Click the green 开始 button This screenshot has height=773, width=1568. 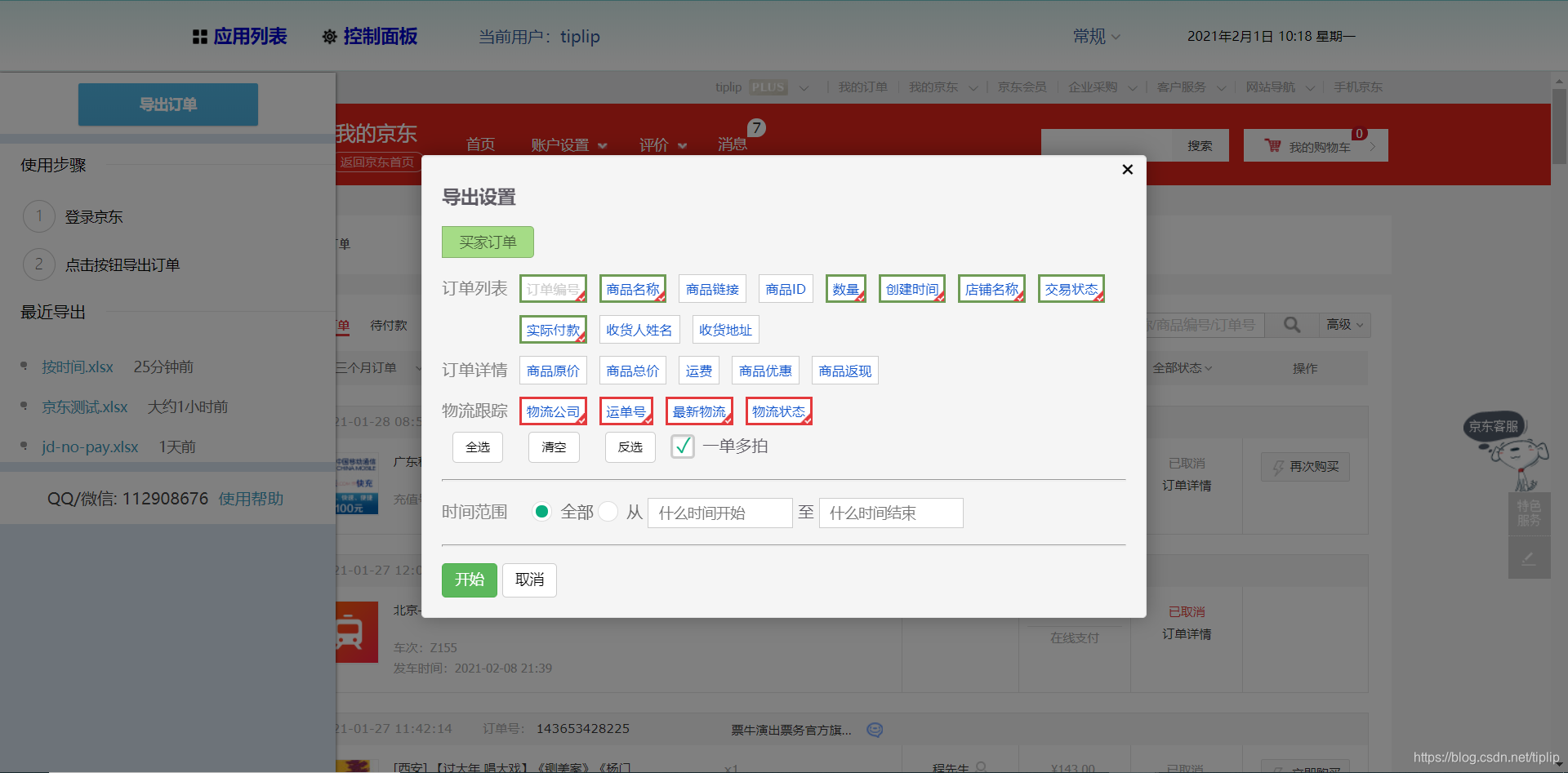470,580
